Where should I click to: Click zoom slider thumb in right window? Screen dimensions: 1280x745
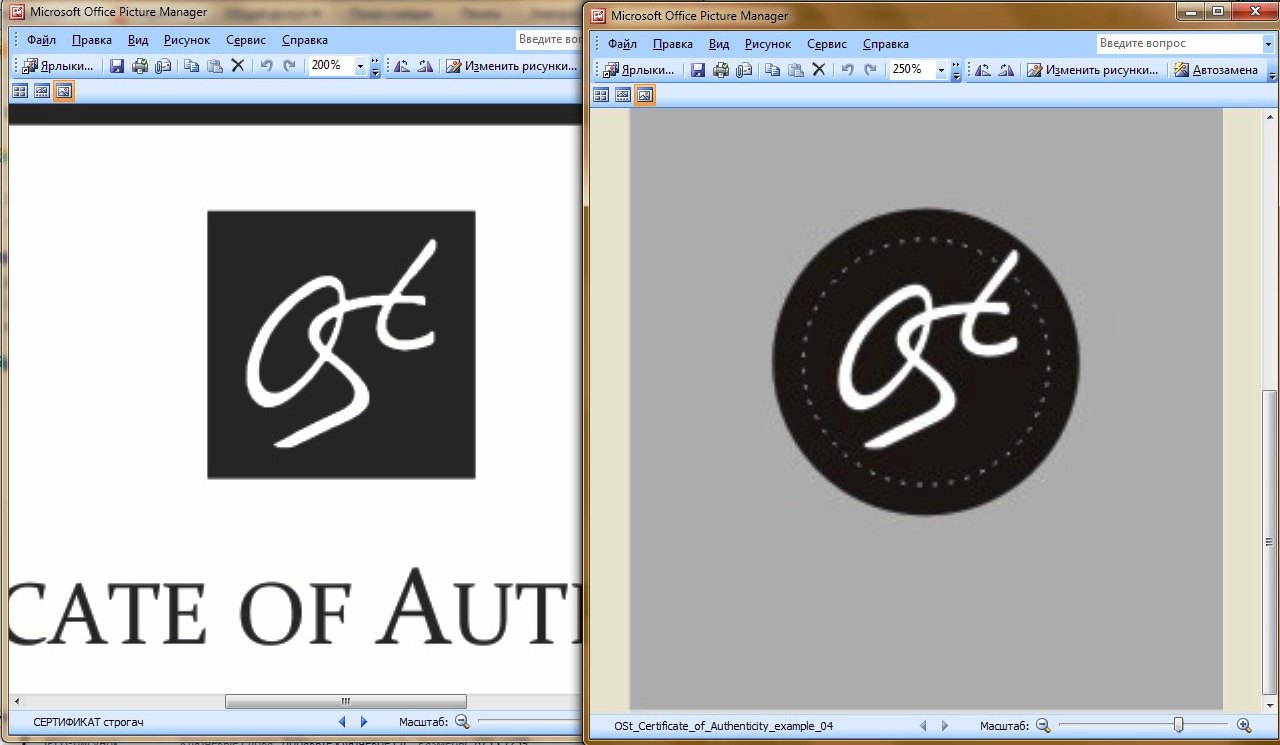[x=1179, y=725]
